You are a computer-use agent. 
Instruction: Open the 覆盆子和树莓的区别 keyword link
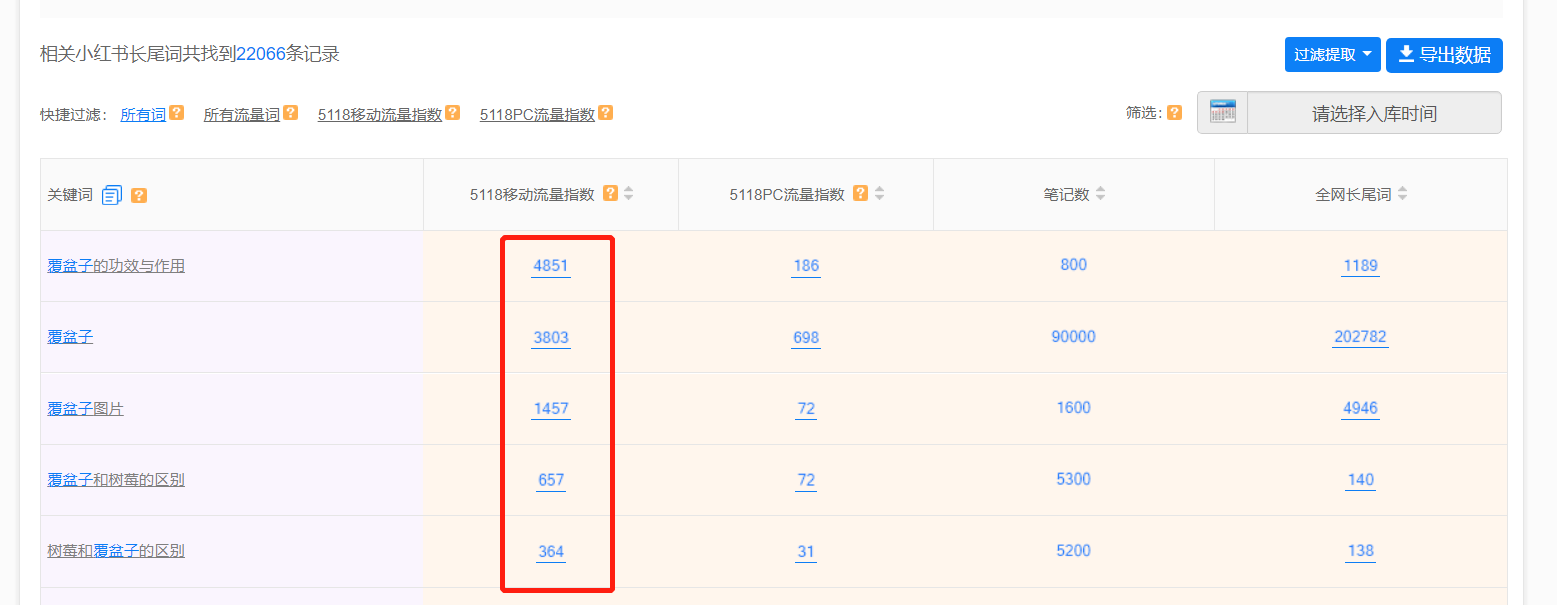[116, 480]
